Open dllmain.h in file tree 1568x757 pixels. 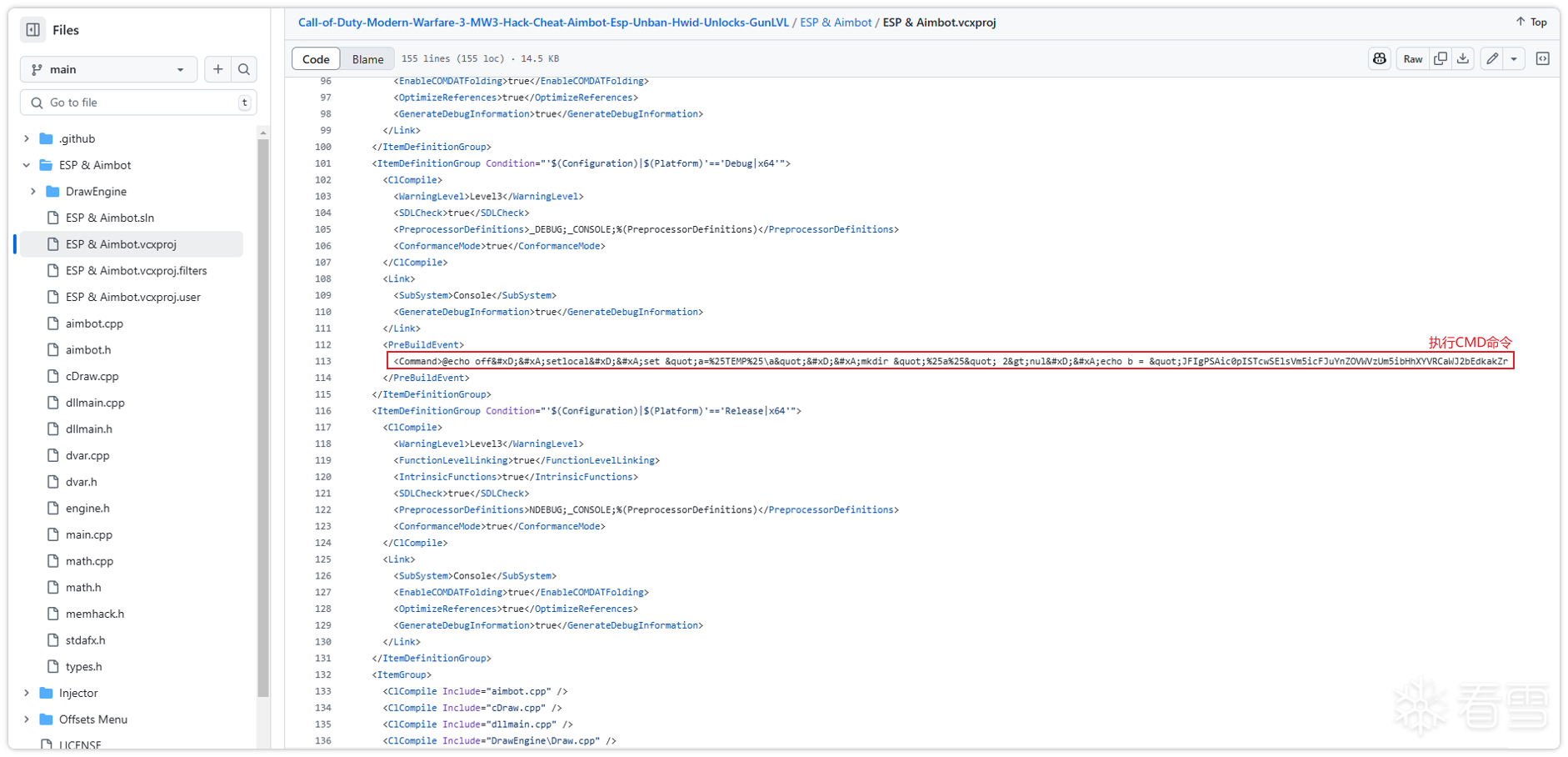click(x=89, y=429)
